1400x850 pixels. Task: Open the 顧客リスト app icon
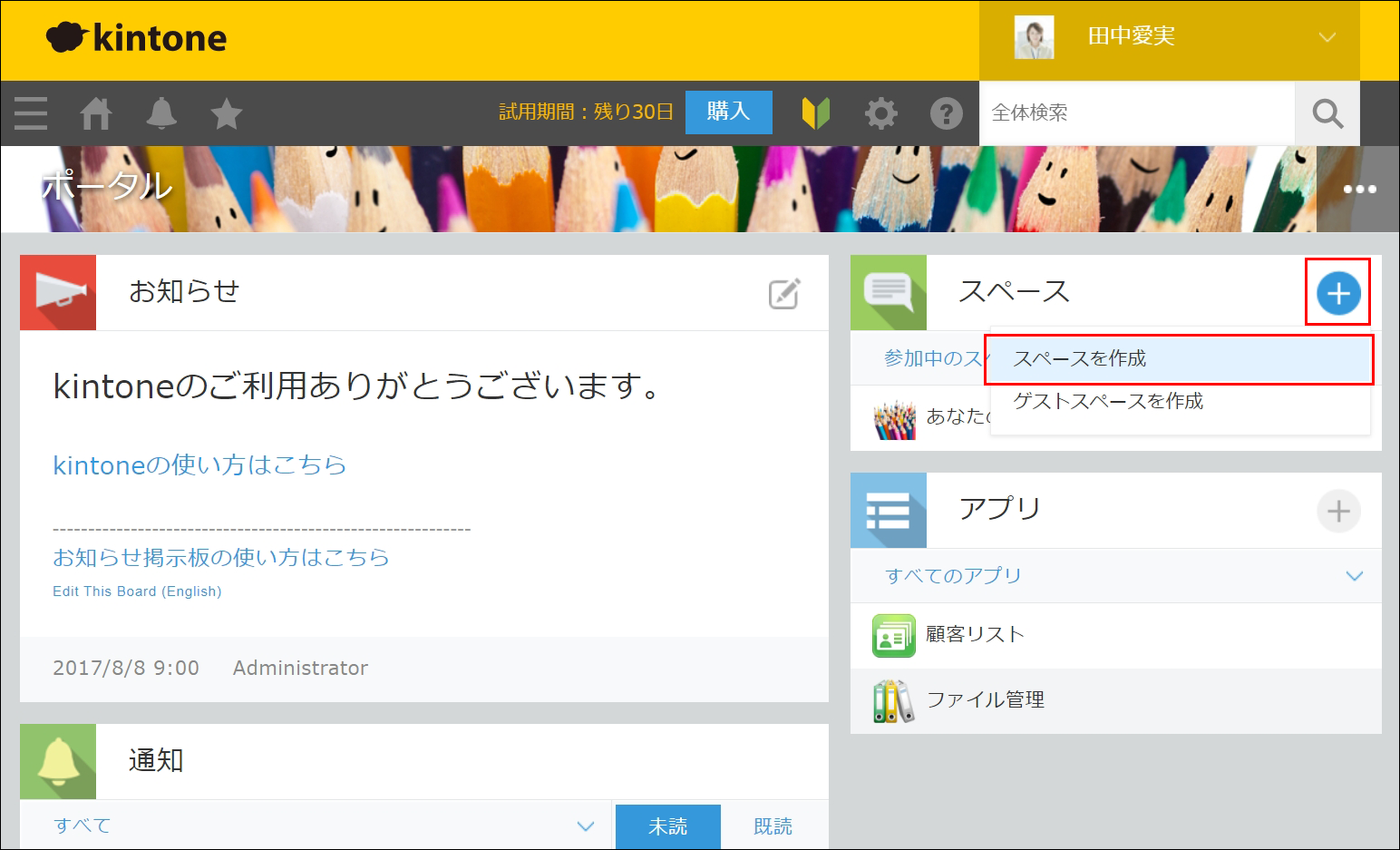pos(891,635)
